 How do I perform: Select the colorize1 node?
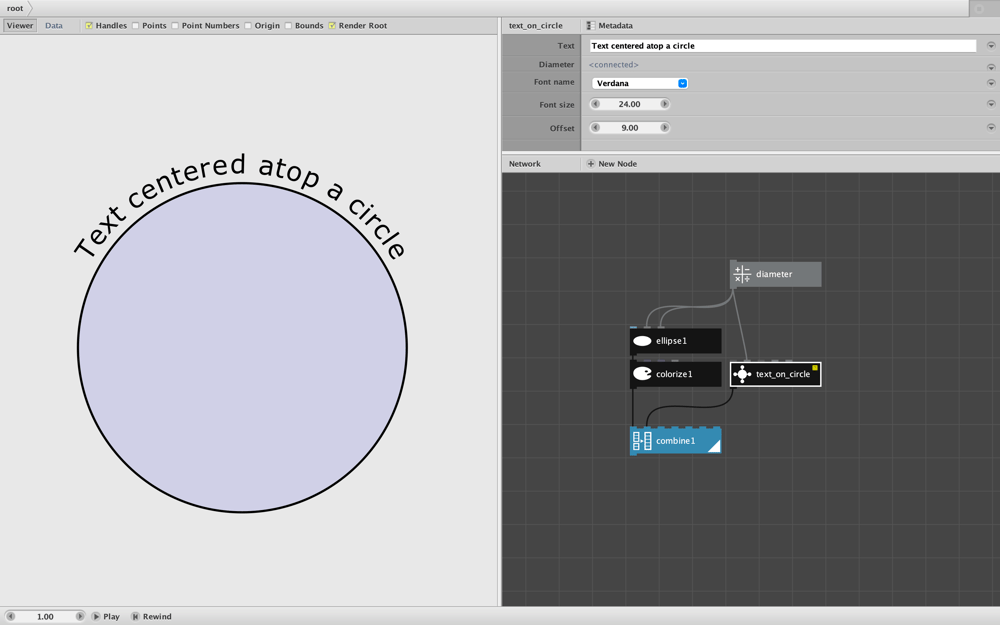(675, 374)
